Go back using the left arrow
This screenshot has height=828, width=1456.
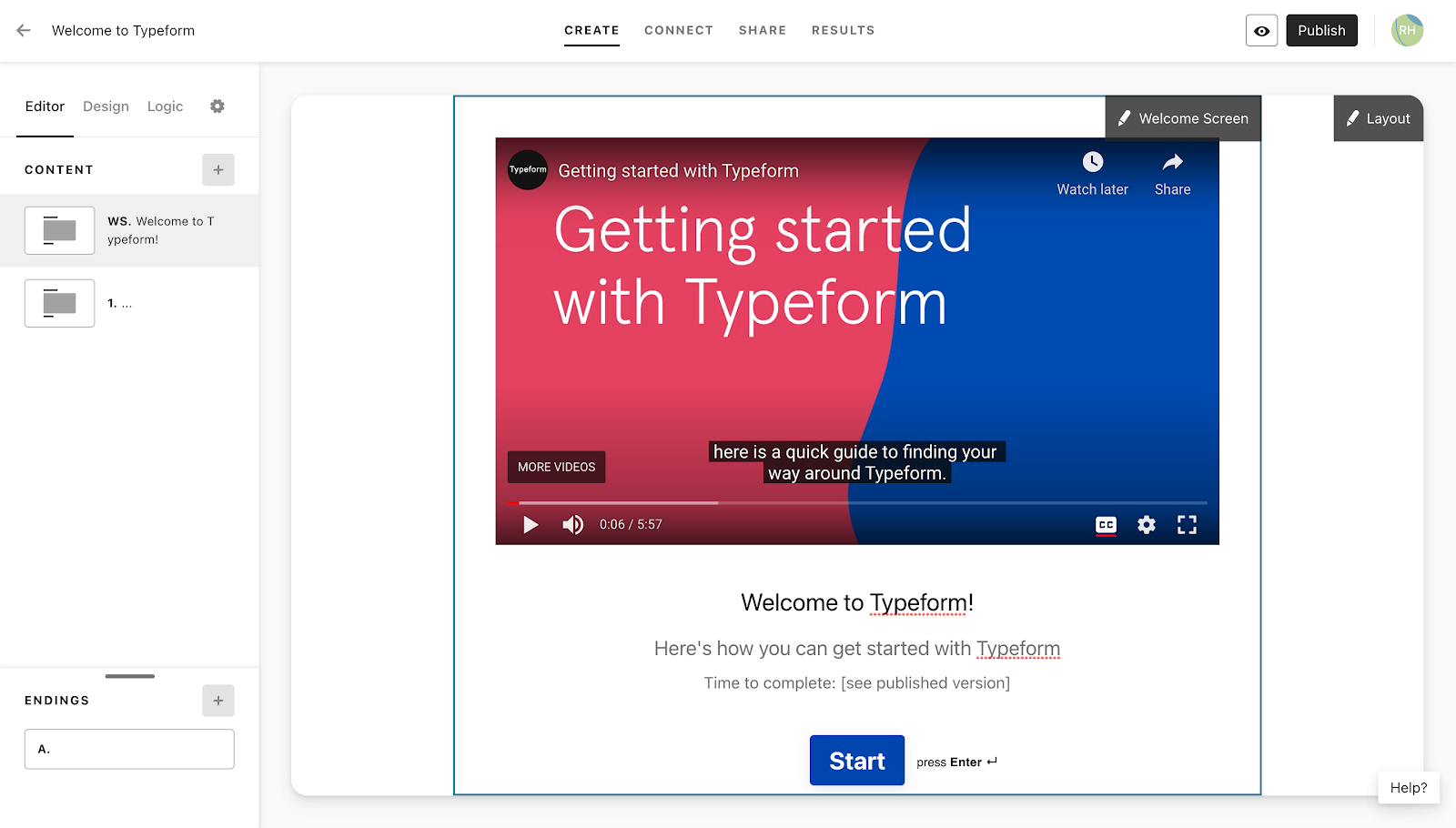(x=24, y=30)
